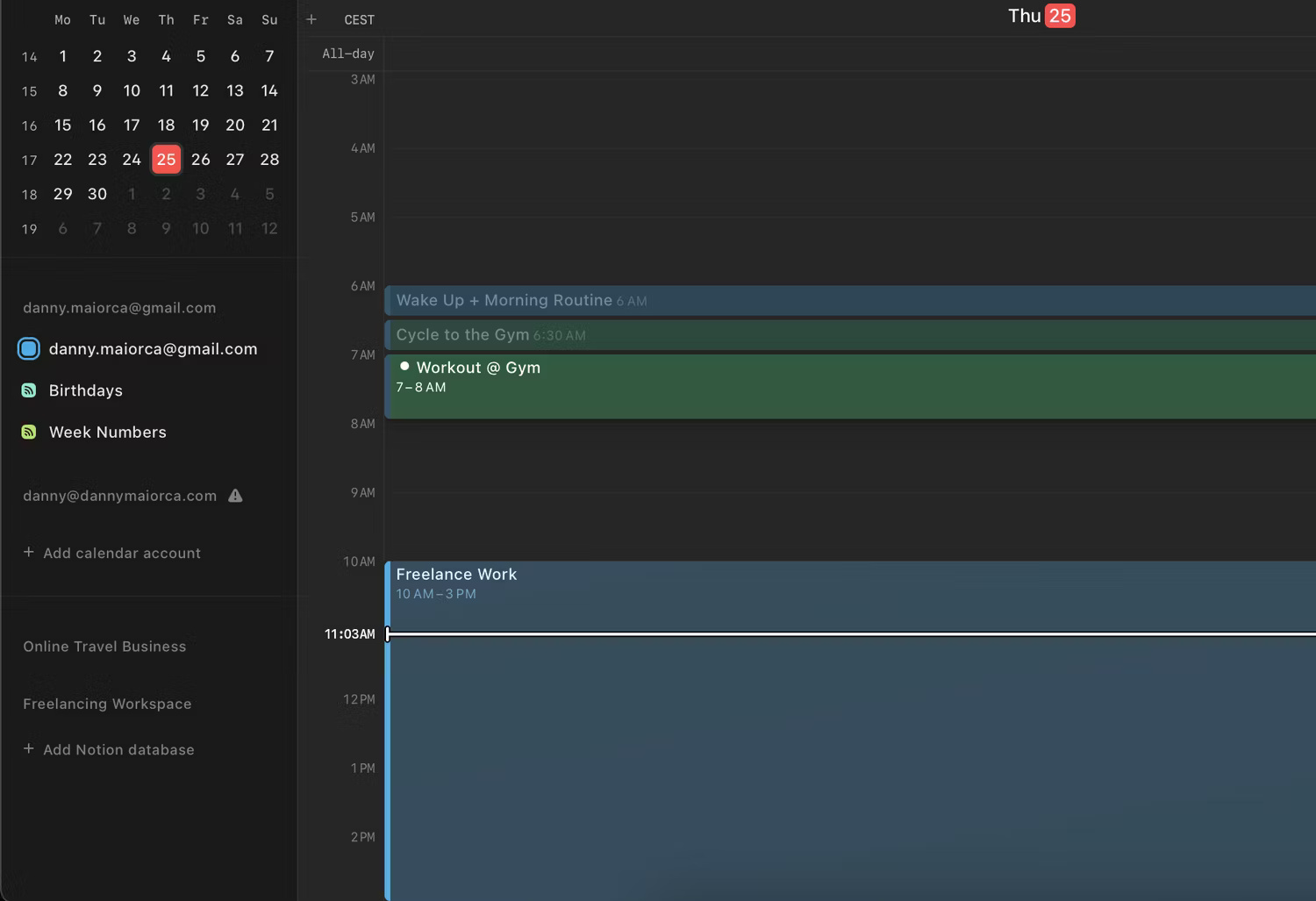1316x901 pixels.
Task: Select today's date 25 in the mini calendar
Action: (x=166, y=159)
